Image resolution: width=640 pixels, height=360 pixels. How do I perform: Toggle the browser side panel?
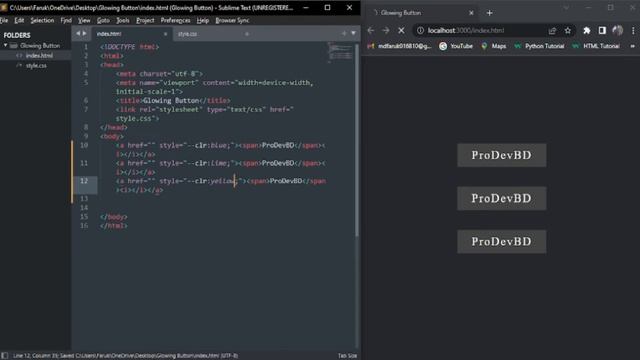602,31
